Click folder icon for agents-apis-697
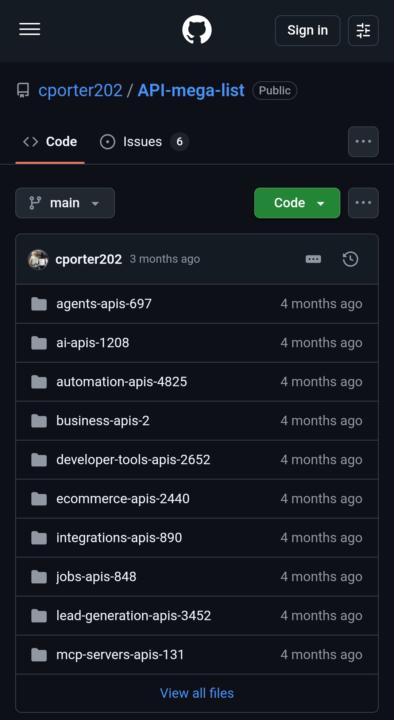Viewport: 394px width, 720px height. pos(39,304)
